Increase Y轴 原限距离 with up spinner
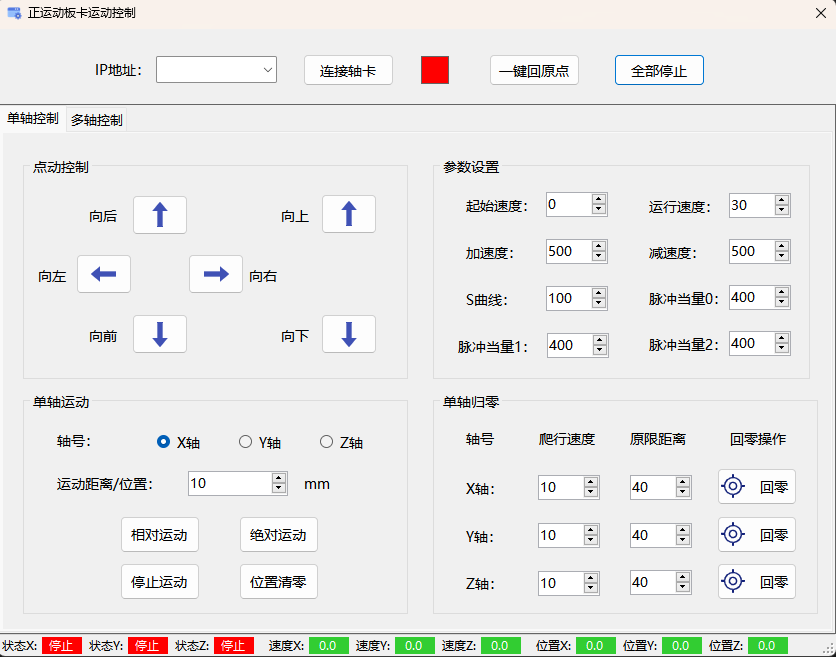This screenshot has width=836, height=657. (x=682, y=530)
